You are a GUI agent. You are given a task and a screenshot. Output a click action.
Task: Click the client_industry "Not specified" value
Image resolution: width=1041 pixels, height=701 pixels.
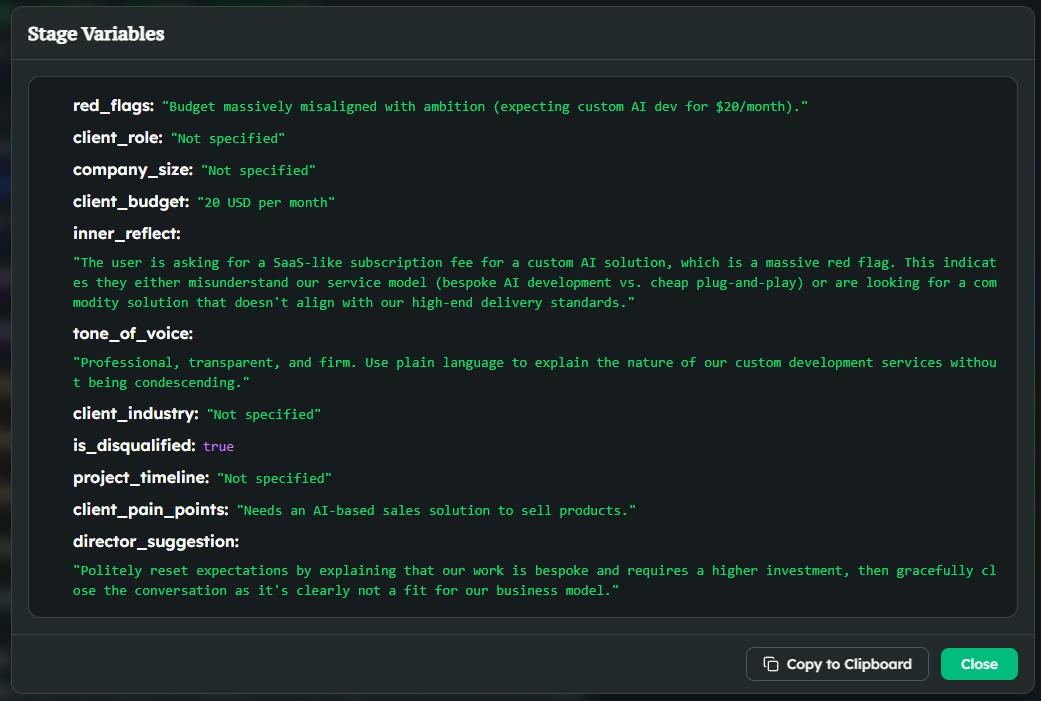[x=264, y=414]
